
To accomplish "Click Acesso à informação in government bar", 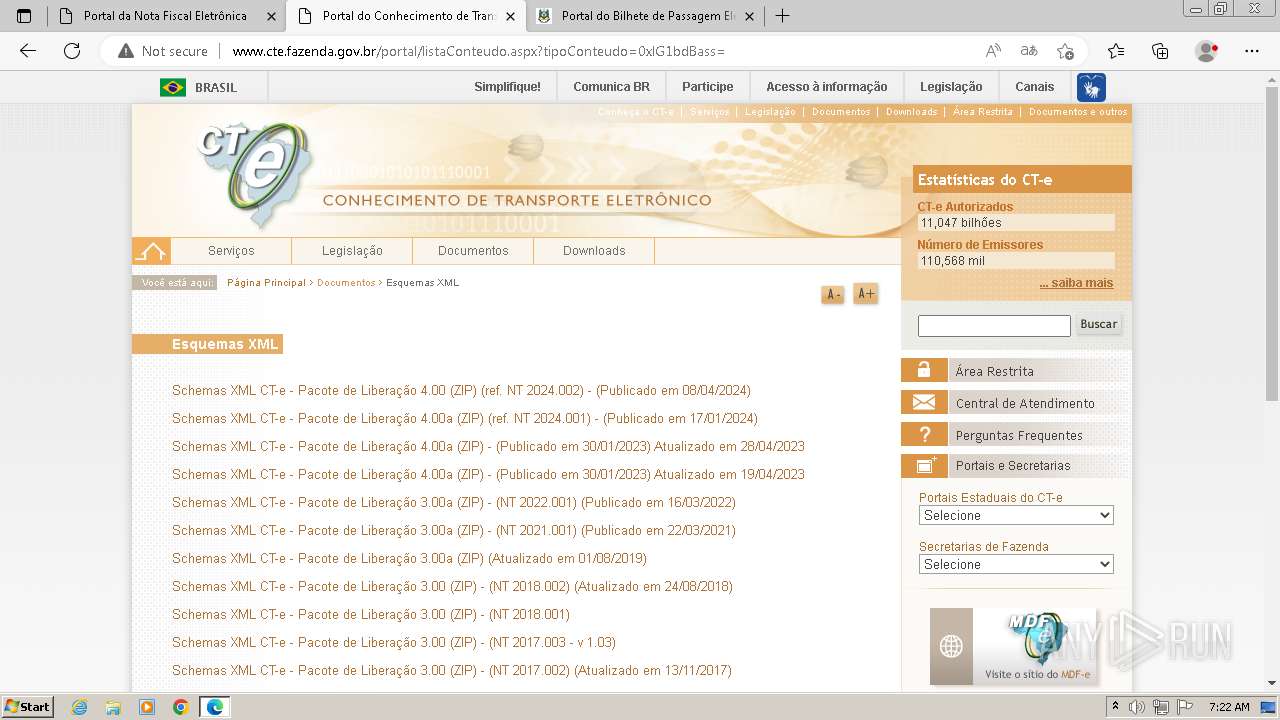I will coord(827,87).
